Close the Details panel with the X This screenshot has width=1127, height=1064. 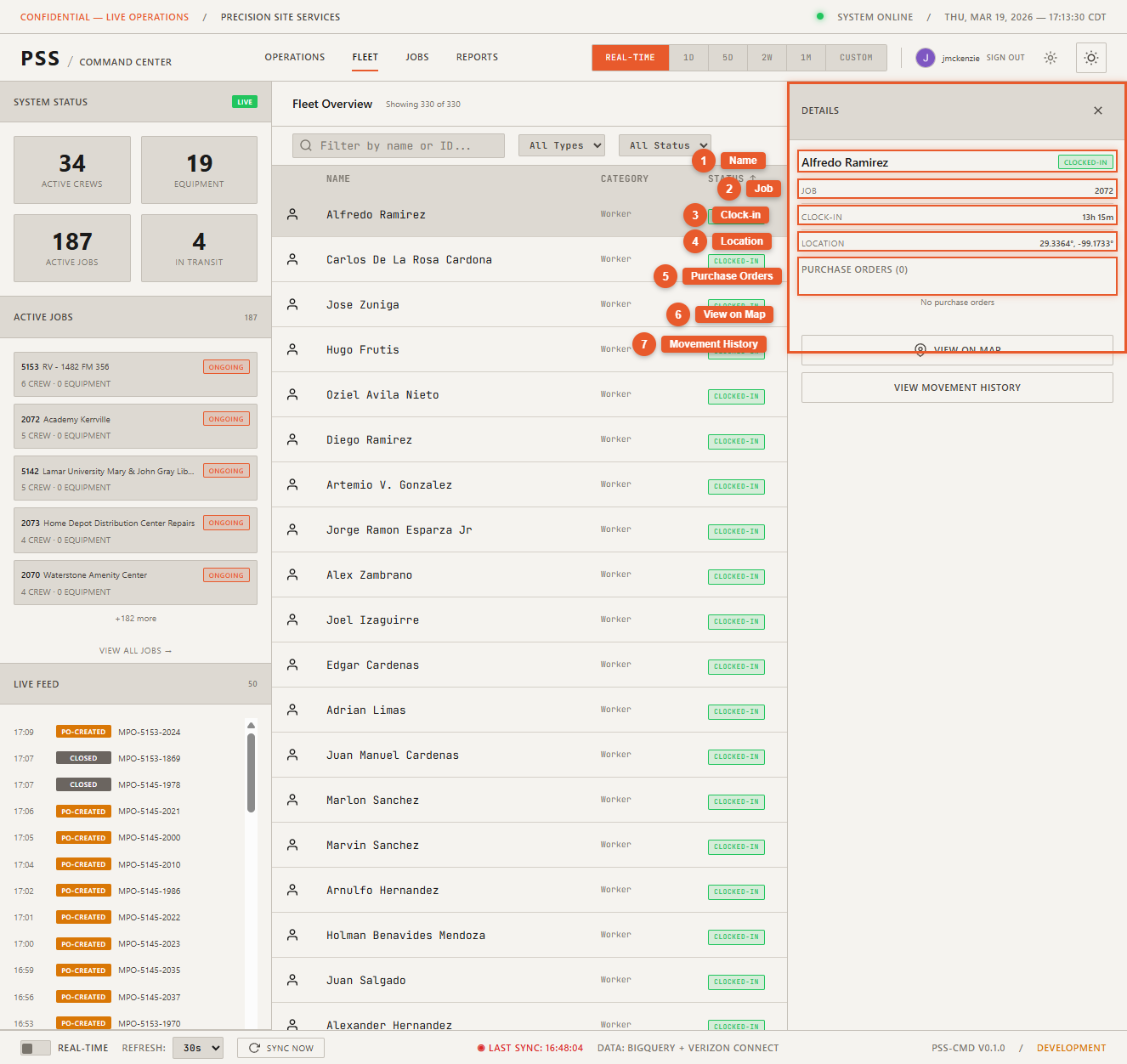click(x=1097, y=111)
